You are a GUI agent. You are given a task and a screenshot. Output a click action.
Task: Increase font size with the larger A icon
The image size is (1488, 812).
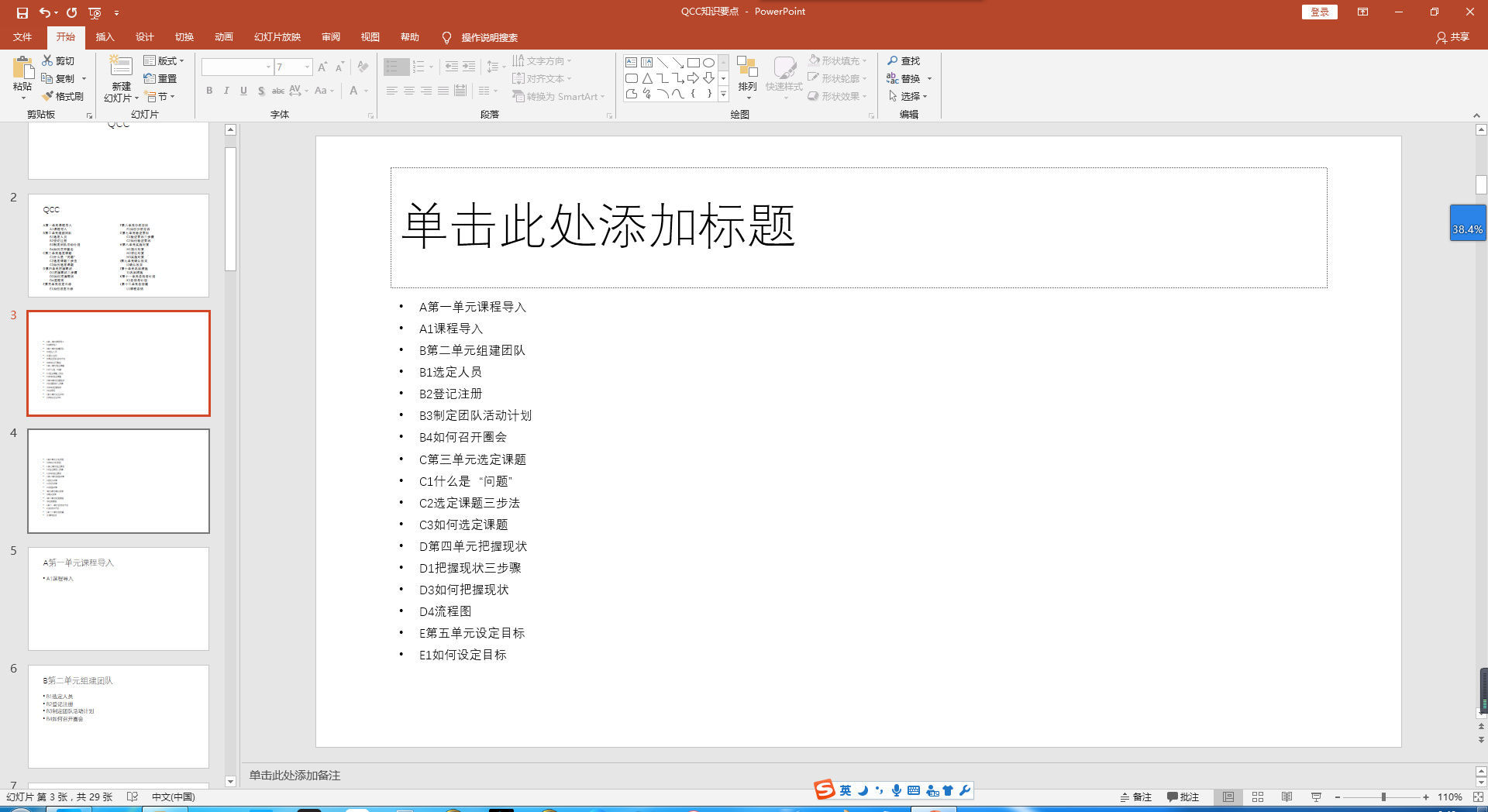pyautogui.click(x=322, y=67)
